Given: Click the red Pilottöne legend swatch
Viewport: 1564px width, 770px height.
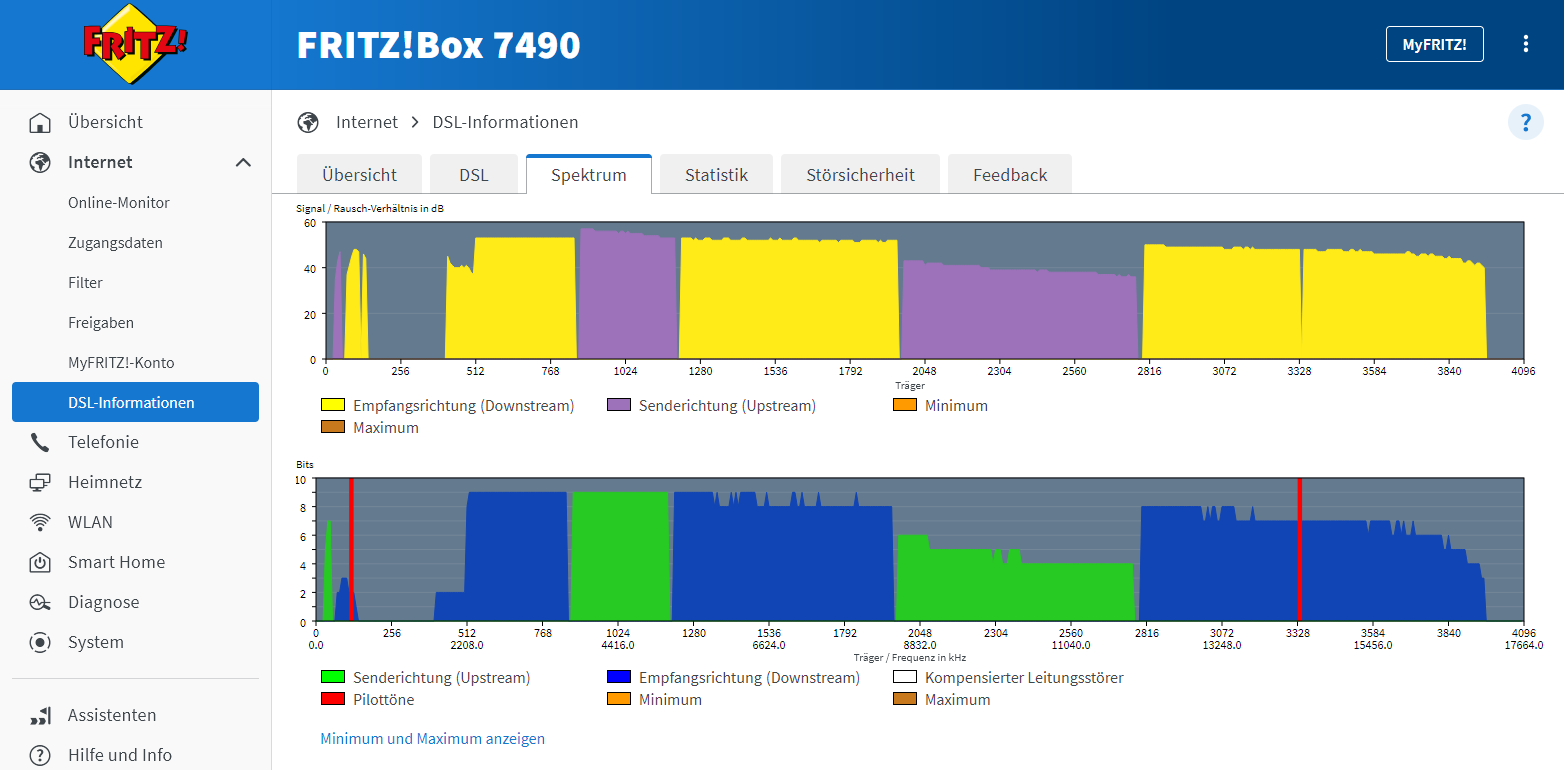Looking at the screenshot, I should 332,700.
